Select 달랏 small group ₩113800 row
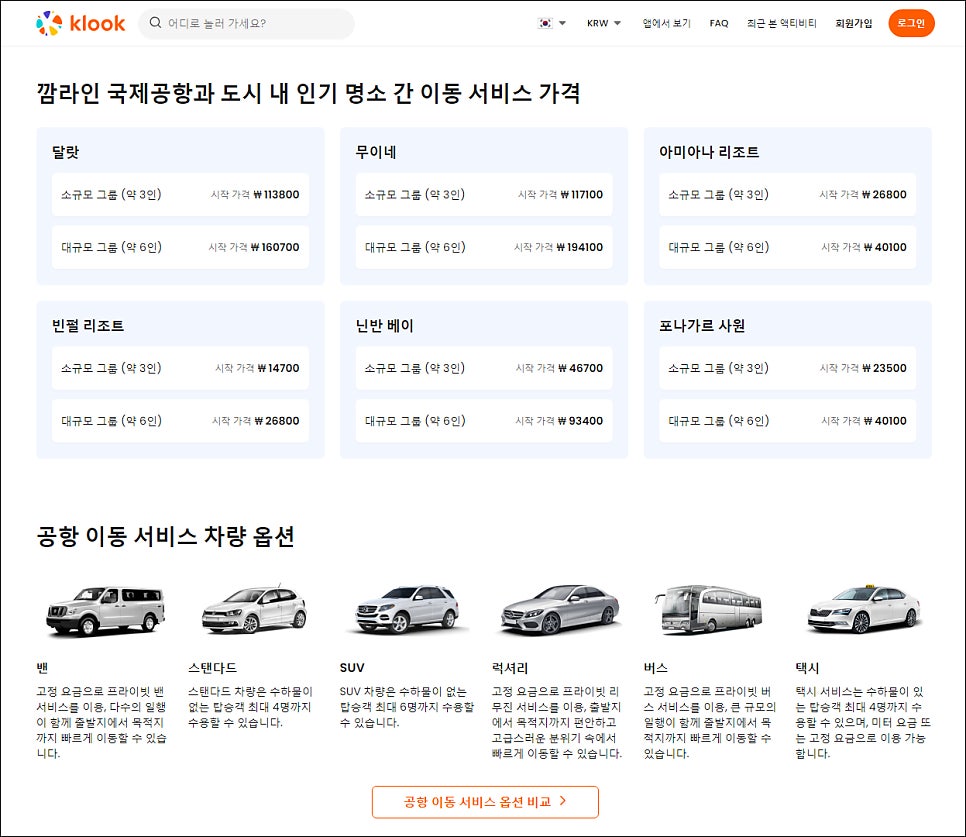The height and width of the screenshot is (837, 966). tap(181, 195)
